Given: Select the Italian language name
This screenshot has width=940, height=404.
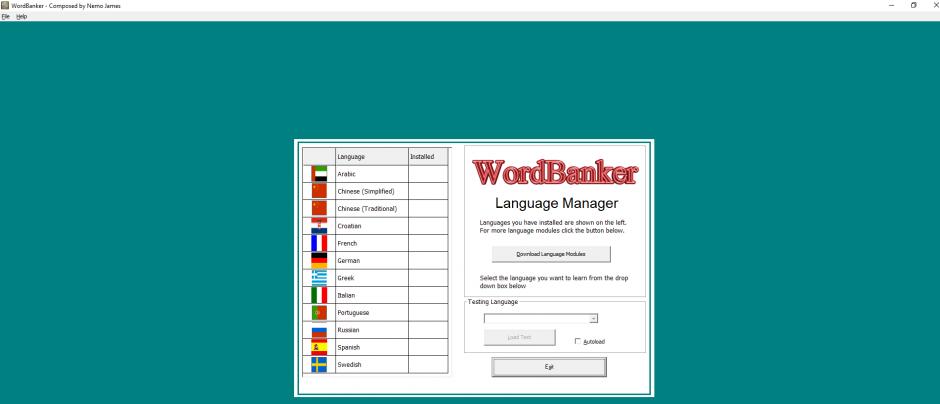Looking at the screenshot, I should pos(347,296).
